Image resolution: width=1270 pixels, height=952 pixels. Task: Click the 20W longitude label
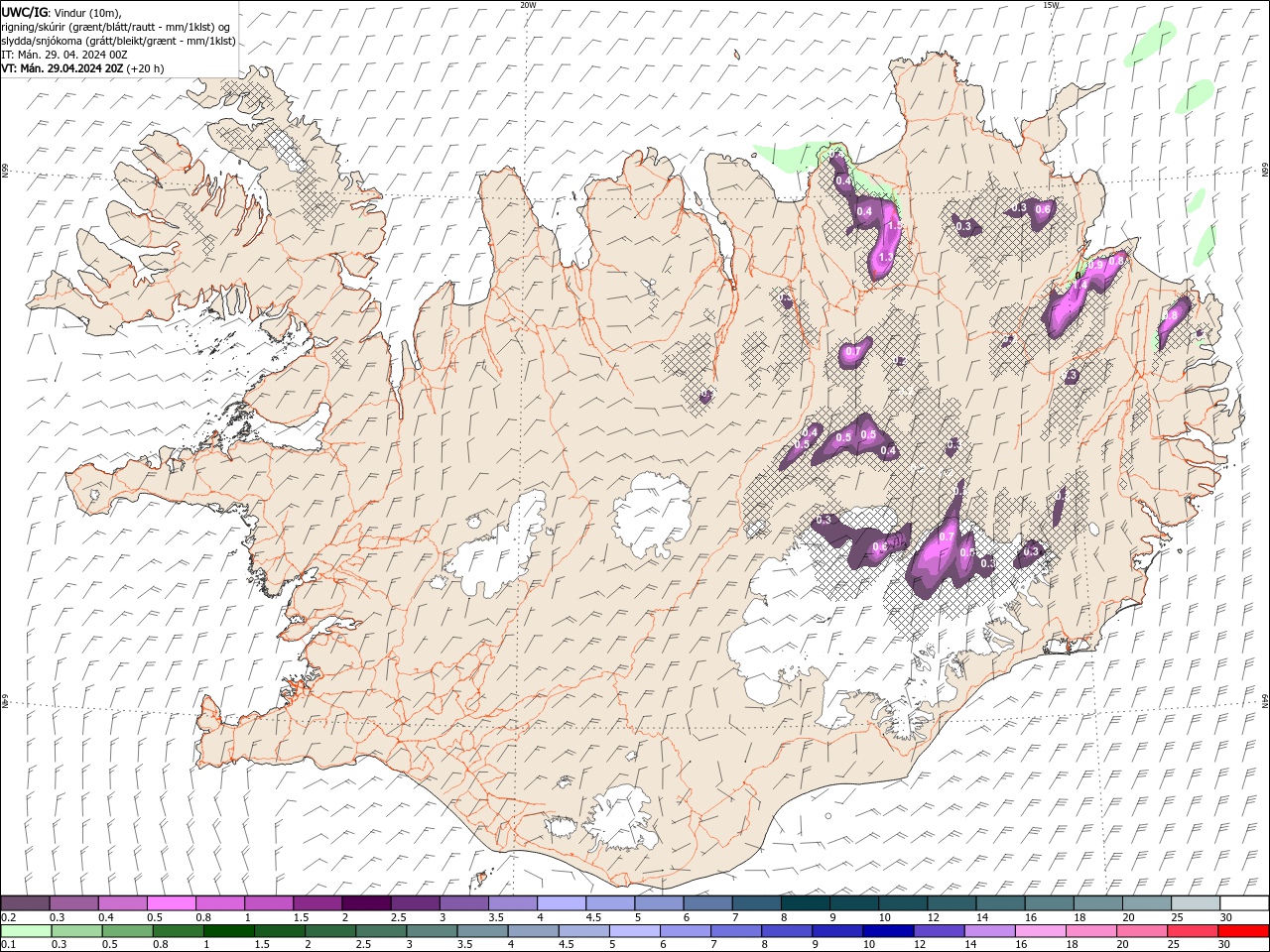(528, 5)
